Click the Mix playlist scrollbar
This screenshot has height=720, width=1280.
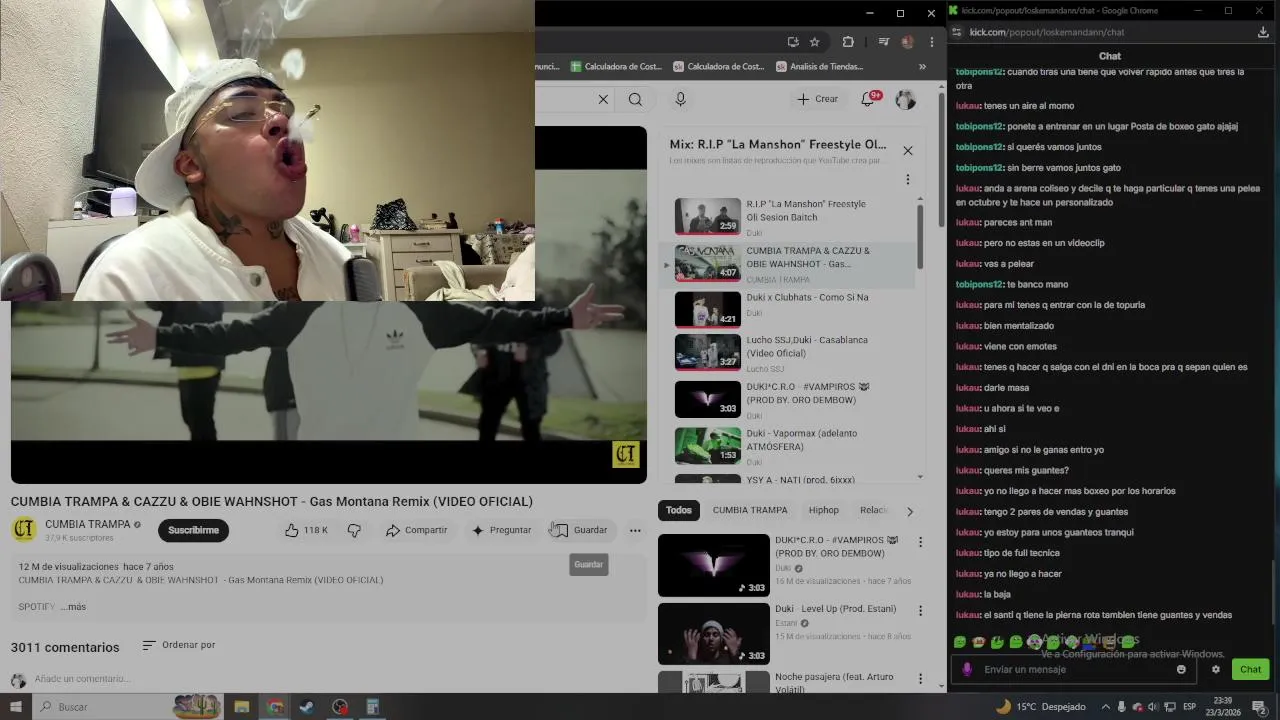[x=920, y=235]
